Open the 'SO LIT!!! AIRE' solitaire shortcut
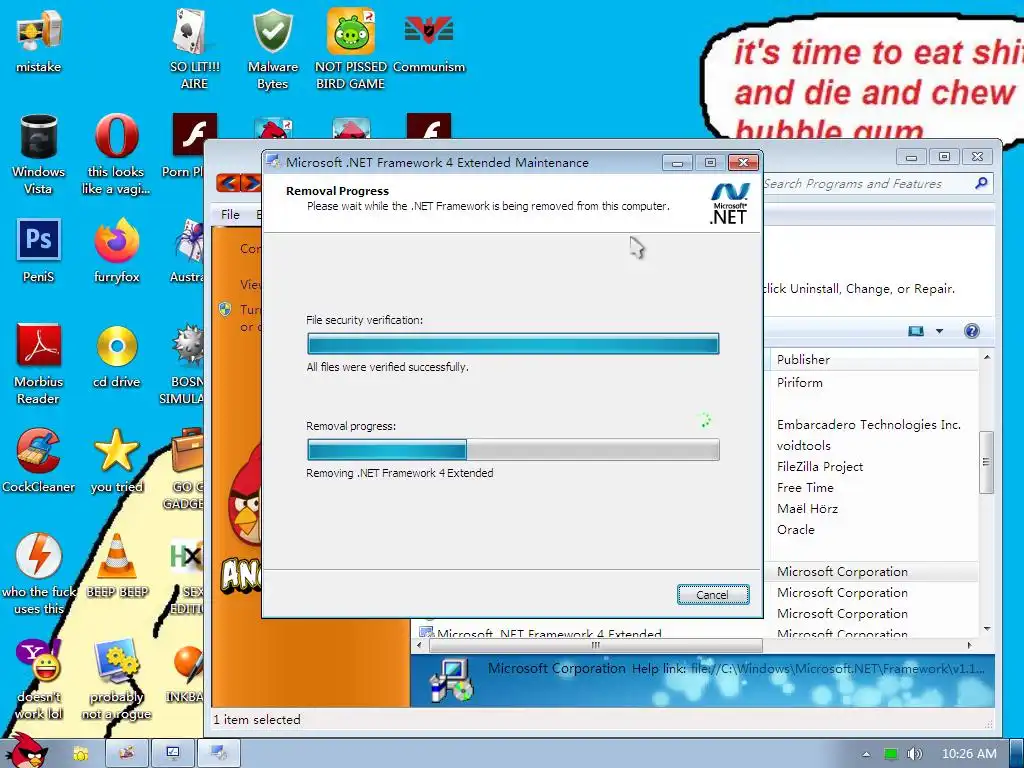The height and width of the screenshot is (768, 1024). click(x=194, y=50)
